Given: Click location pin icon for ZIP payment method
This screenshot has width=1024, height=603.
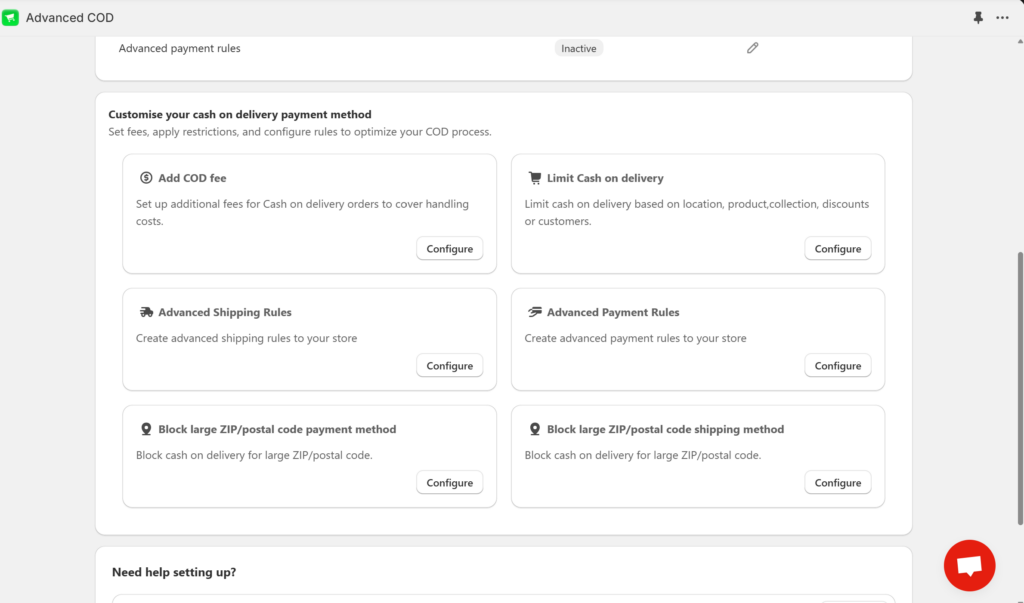Looking at the screenshot, I should coord(146,429).
